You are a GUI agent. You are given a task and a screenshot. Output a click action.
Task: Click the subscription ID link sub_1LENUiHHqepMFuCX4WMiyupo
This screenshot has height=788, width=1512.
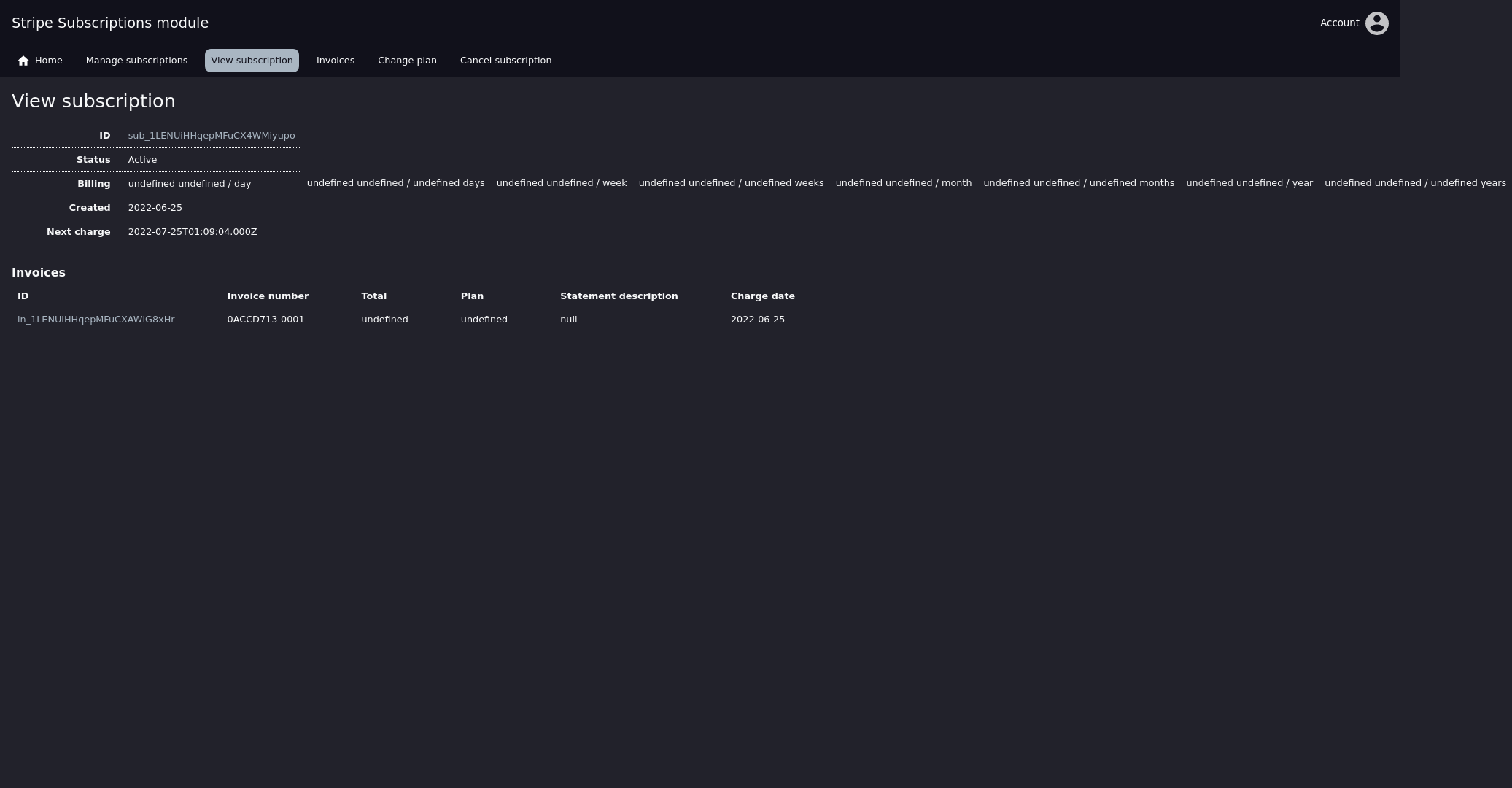212,136
